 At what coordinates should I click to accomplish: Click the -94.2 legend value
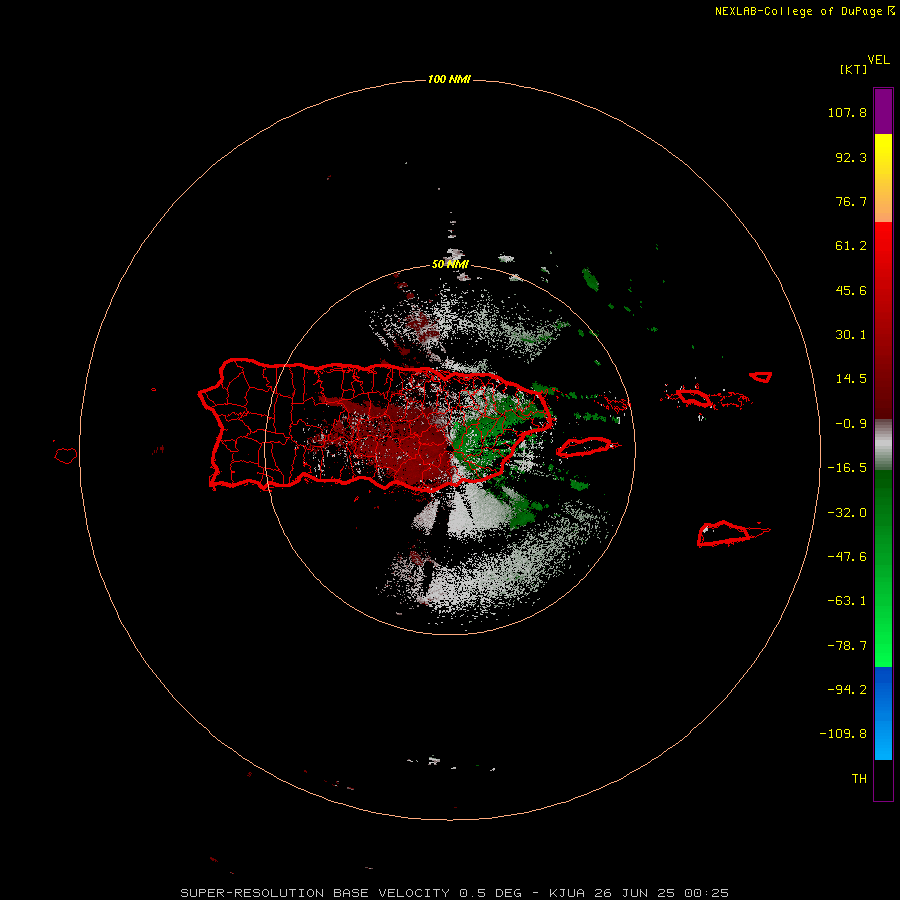coord(847,690)
